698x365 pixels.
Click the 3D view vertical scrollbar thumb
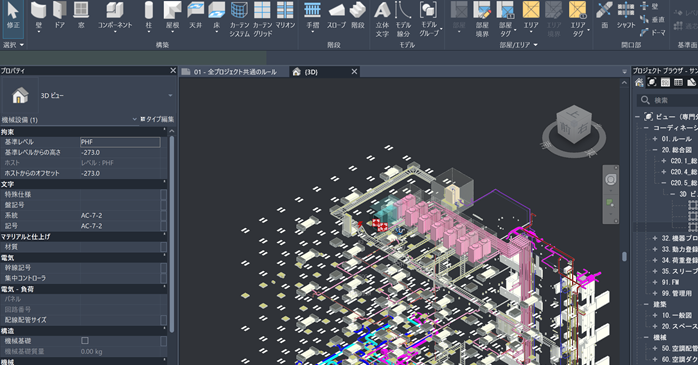click(625, 256)
